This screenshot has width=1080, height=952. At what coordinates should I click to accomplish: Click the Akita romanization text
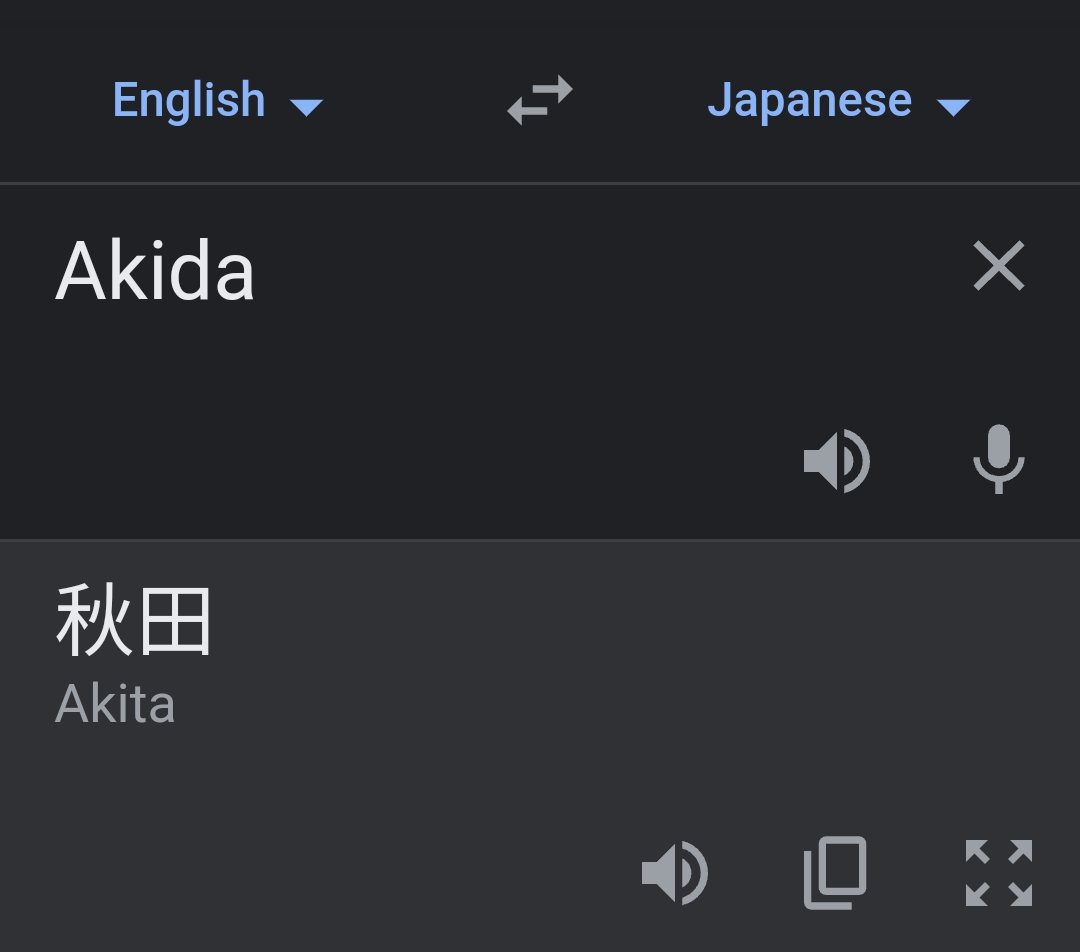click(115, 704)
